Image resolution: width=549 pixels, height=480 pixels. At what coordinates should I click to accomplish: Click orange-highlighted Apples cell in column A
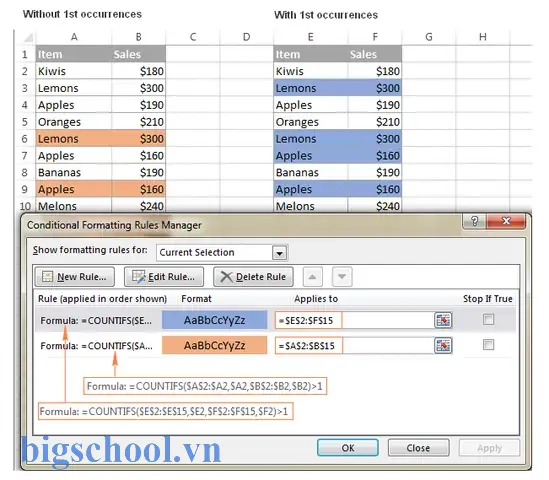coord(74,189)
